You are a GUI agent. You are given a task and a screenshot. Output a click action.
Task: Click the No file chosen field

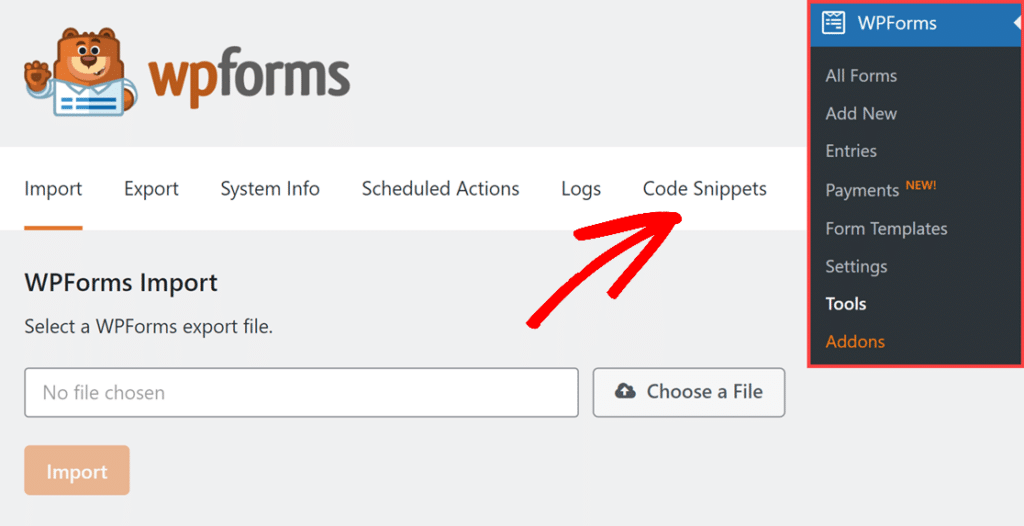coord(301,392)
